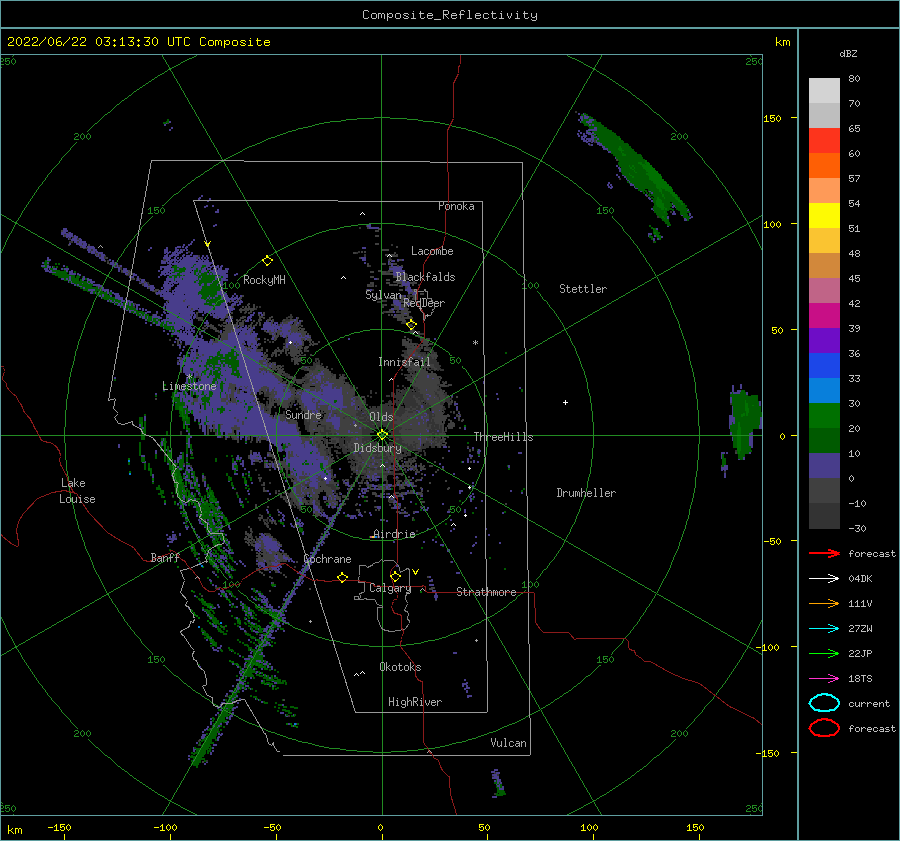This screenshot has height=841, width=900.
Task: Click the Olds town label
Action: [x=381, y=417]
